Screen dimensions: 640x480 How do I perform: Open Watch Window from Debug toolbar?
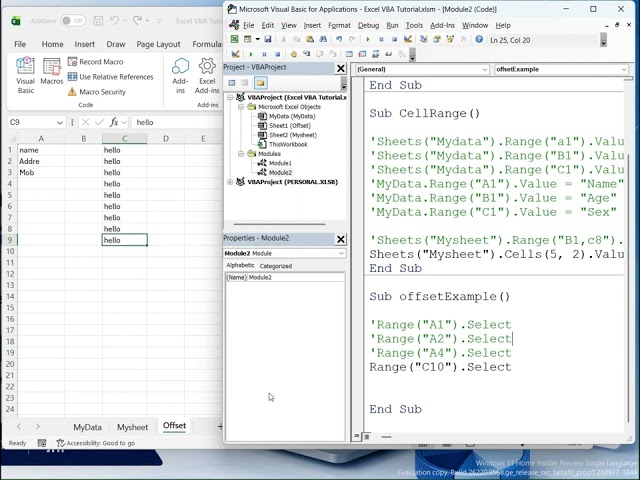(376, 54)
